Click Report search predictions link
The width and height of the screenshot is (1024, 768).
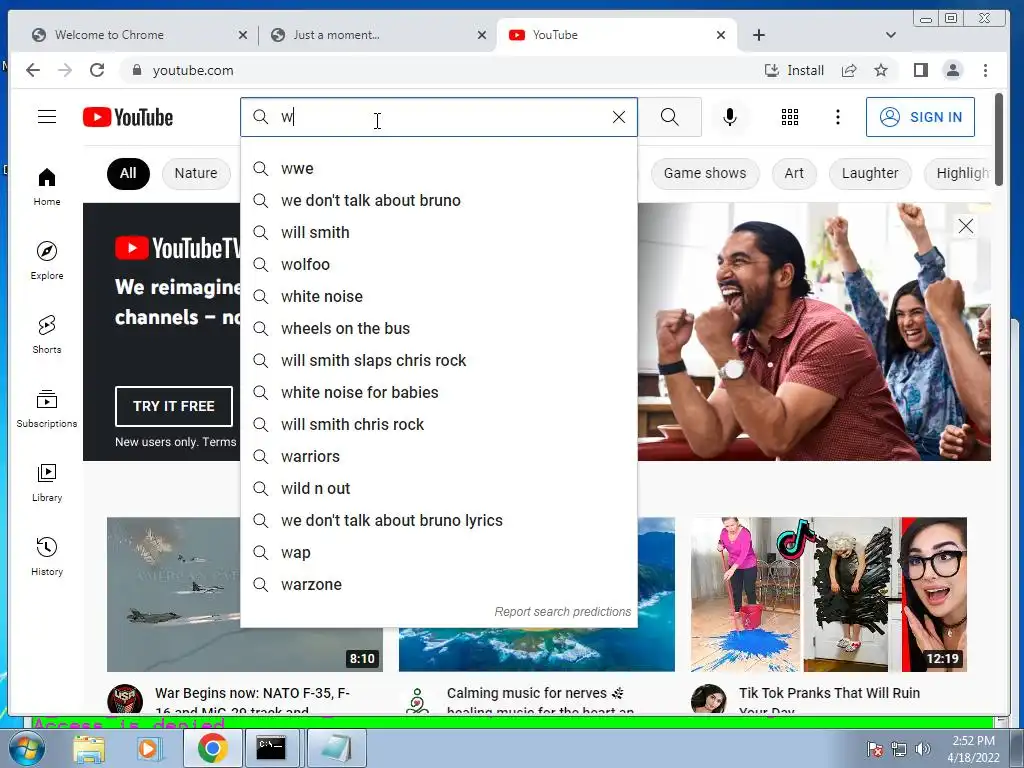pos(562,612)
